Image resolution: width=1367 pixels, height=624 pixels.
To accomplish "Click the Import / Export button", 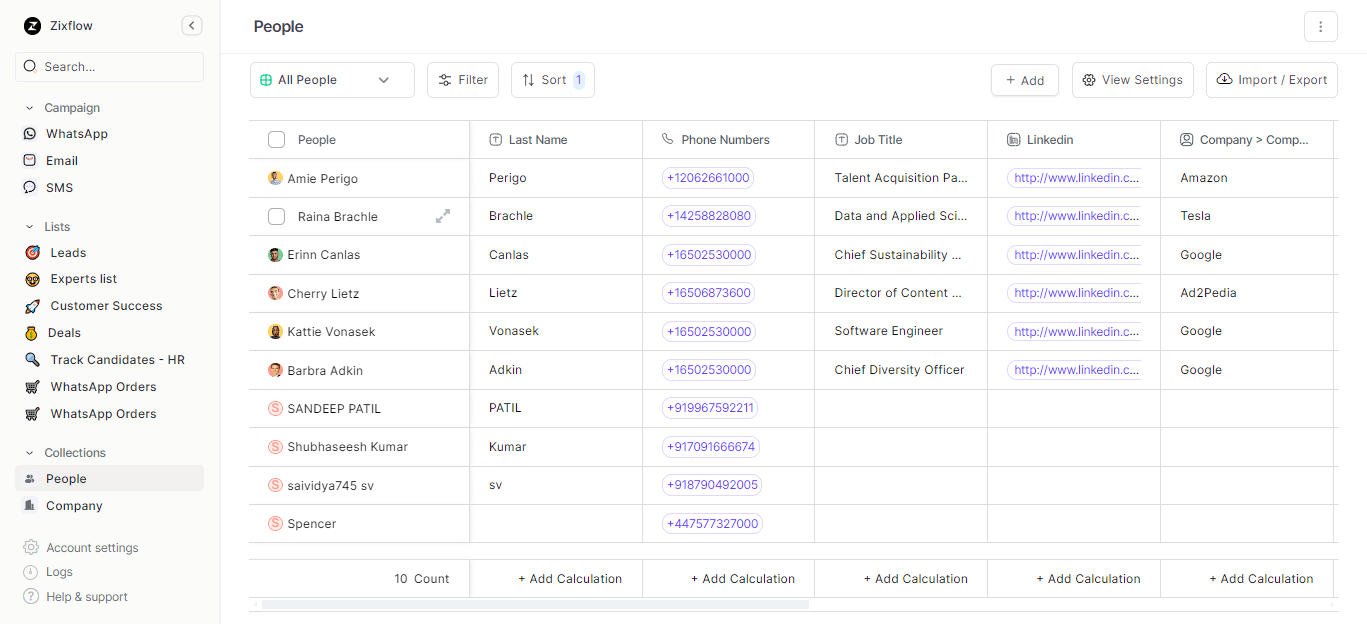I will pos(1271,80).
